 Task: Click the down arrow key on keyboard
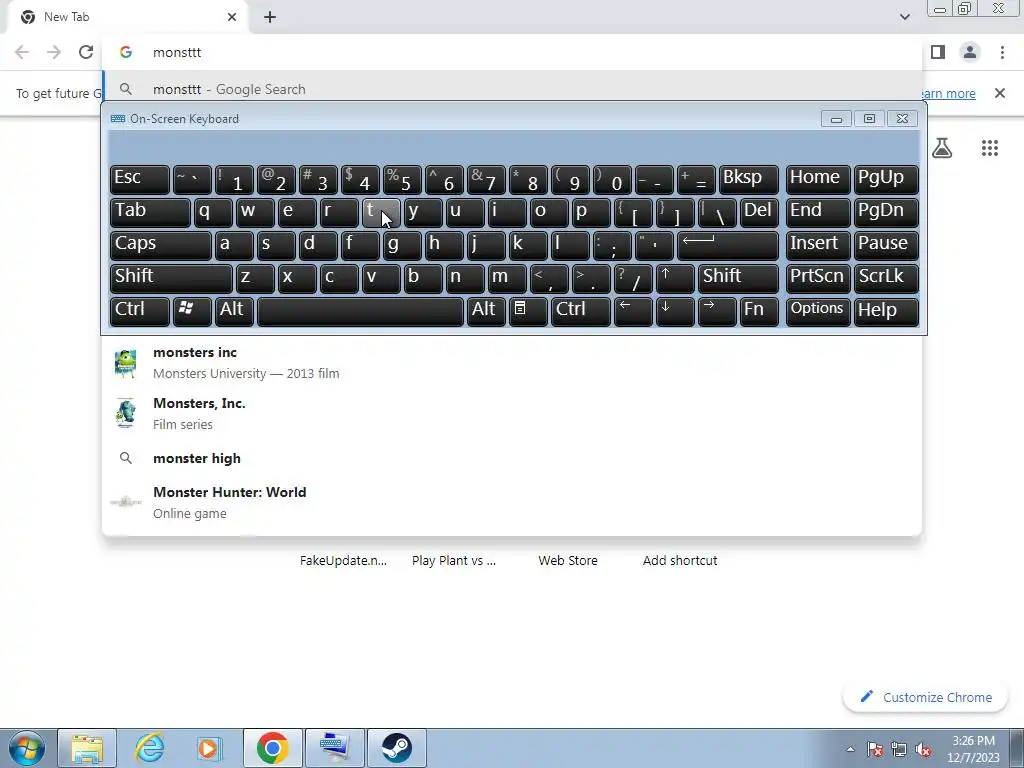pos(674,311)
